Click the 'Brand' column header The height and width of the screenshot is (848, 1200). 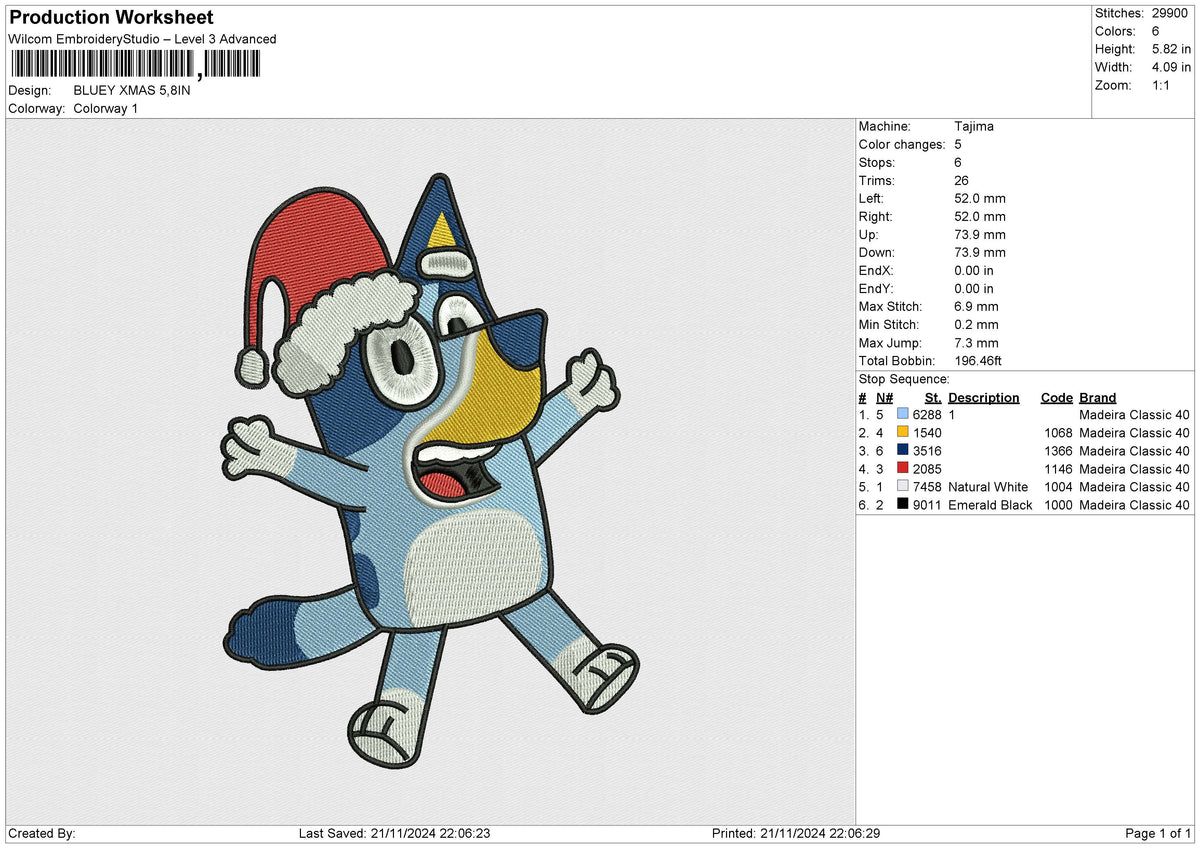pyautogui.click(x=1098, y=397)
